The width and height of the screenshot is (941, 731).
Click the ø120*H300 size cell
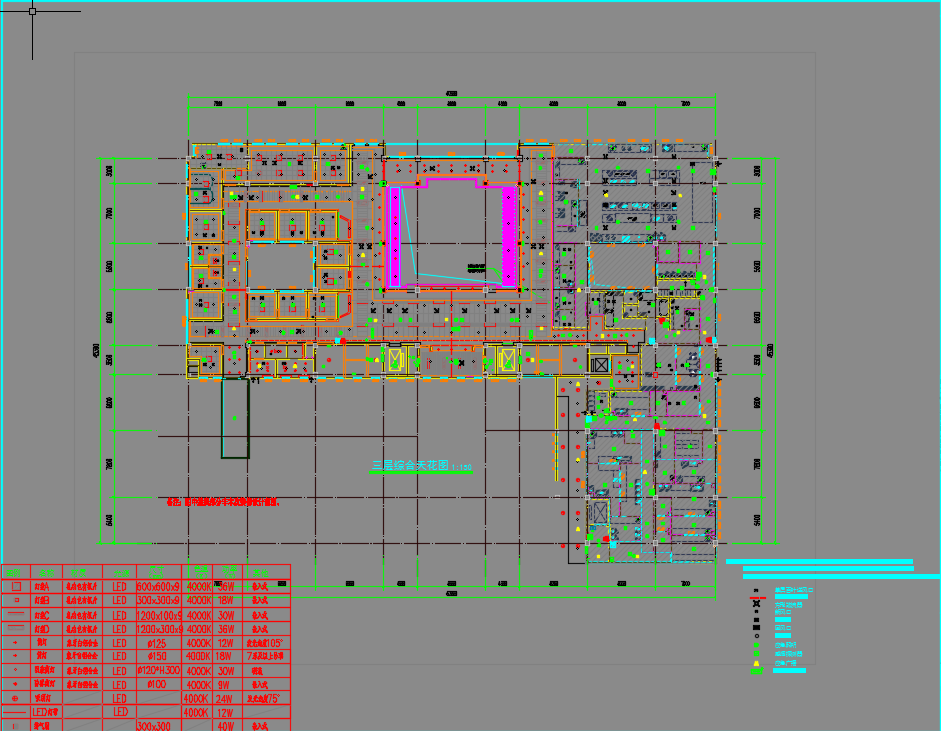158,670
